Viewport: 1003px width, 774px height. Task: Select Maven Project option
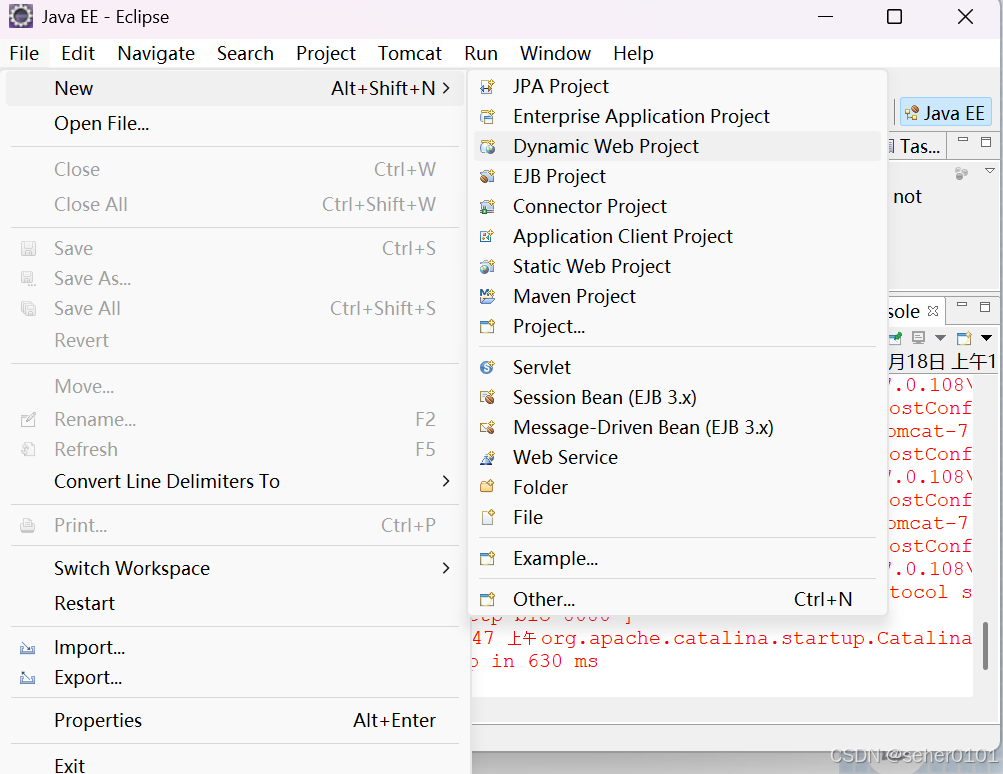(x=677, y=297)
